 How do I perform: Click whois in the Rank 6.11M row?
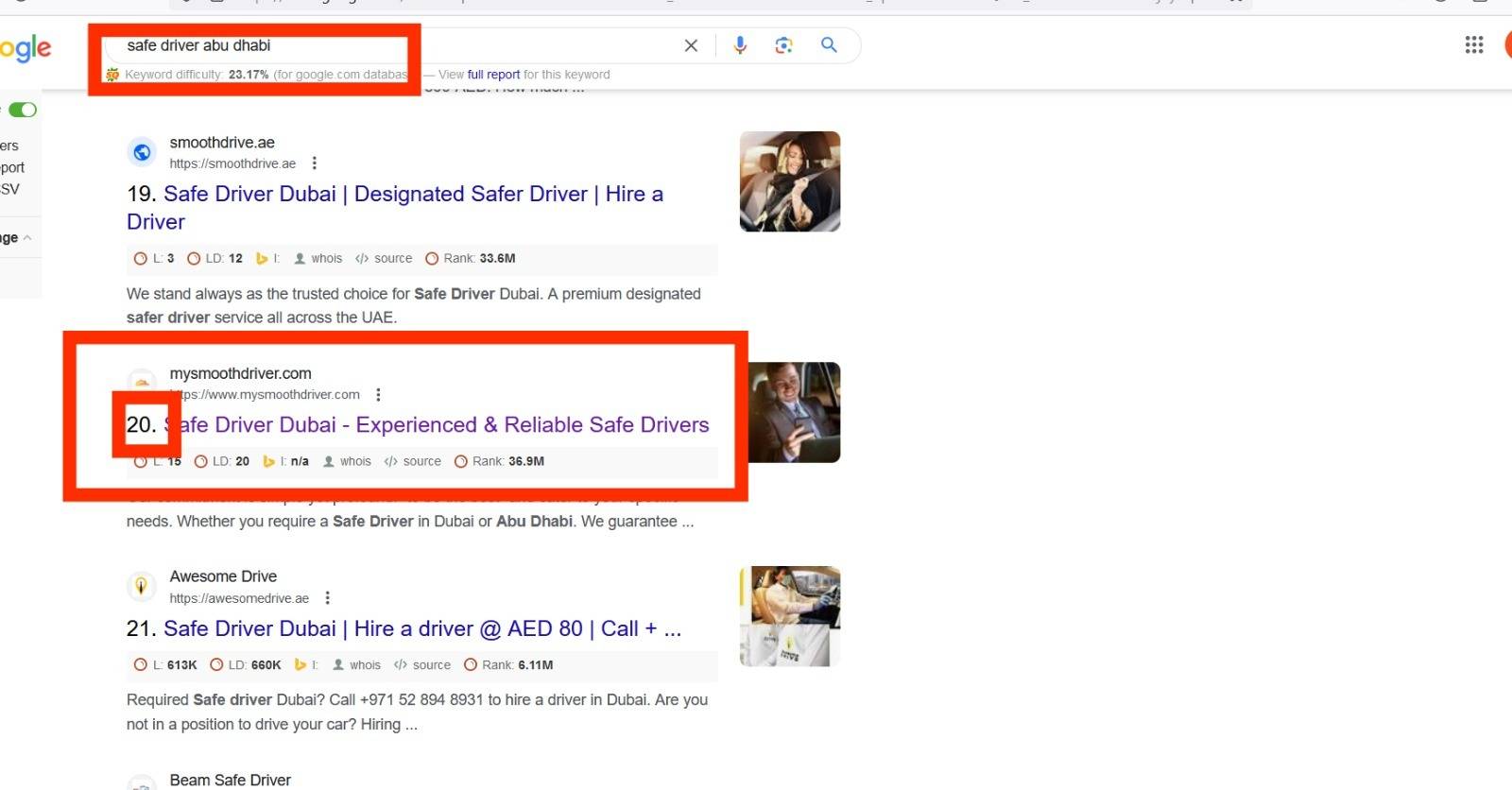tap(356, 665)
